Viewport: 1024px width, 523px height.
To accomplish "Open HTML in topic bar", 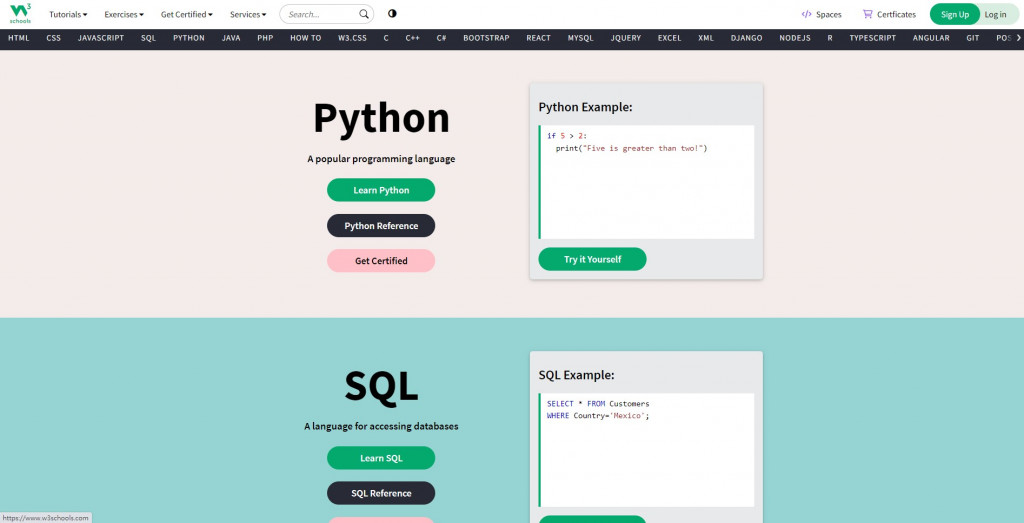I will click(18, 38).
